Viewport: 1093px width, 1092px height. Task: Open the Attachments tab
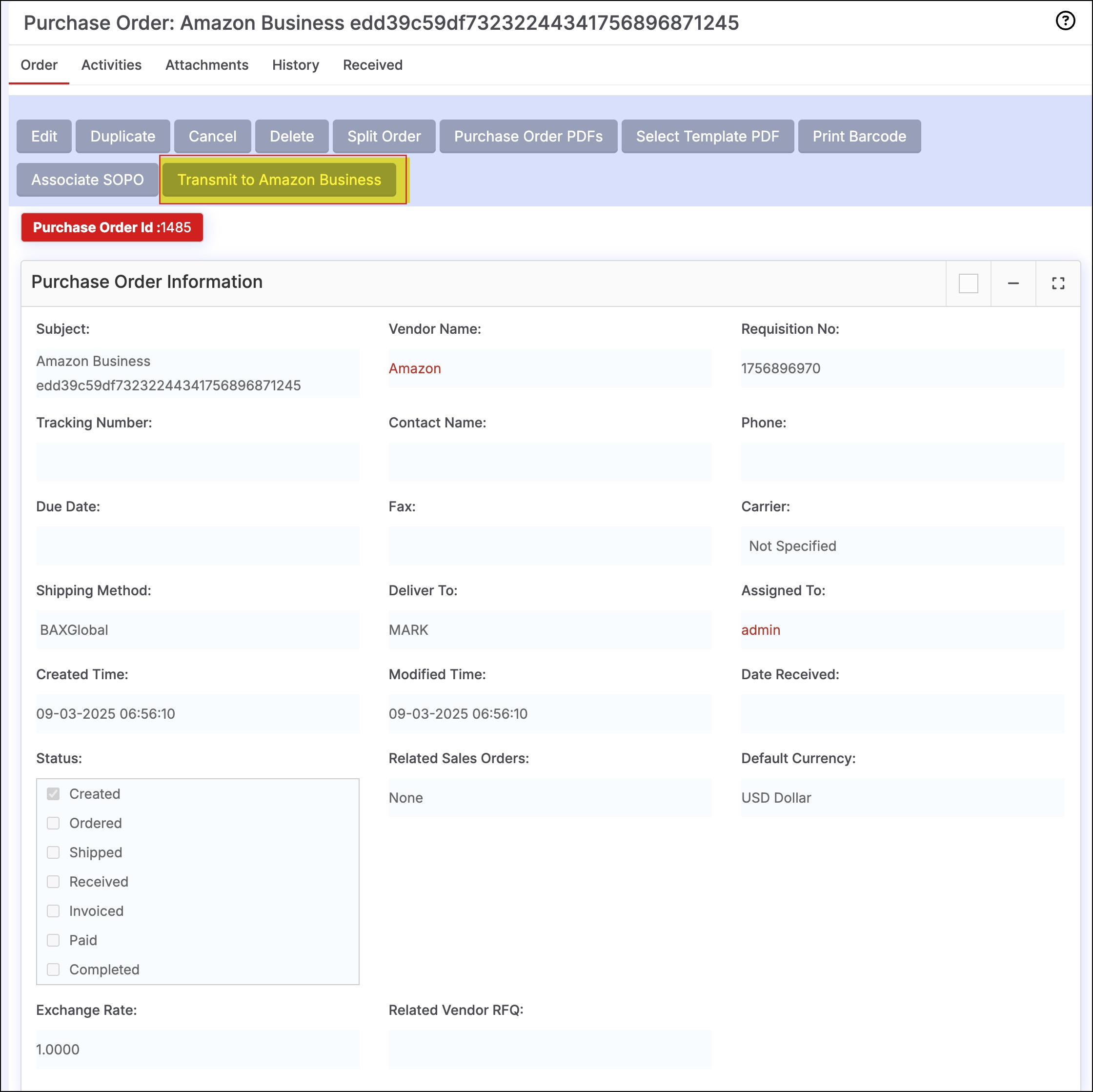coord(206,65)
